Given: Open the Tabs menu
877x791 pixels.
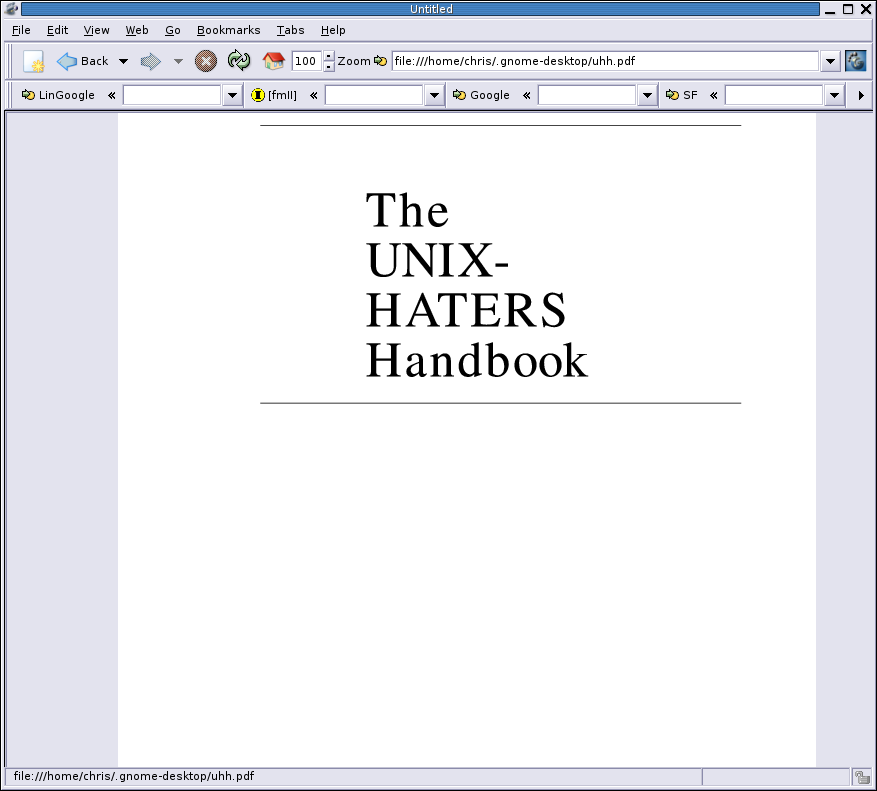Looking at the screenshot, I should (290, 30).
